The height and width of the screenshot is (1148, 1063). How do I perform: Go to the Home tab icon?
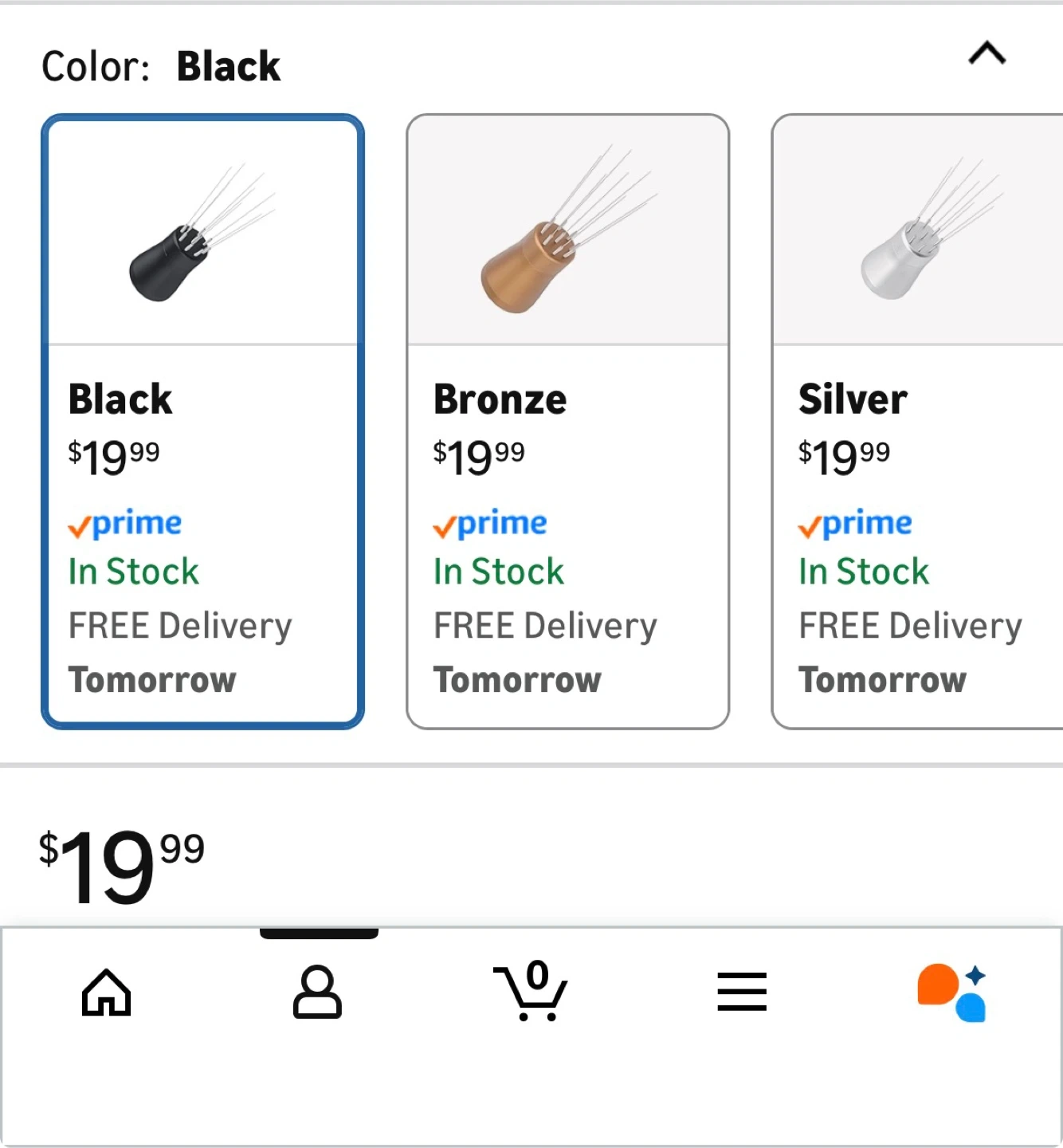[x=106, y=993]
